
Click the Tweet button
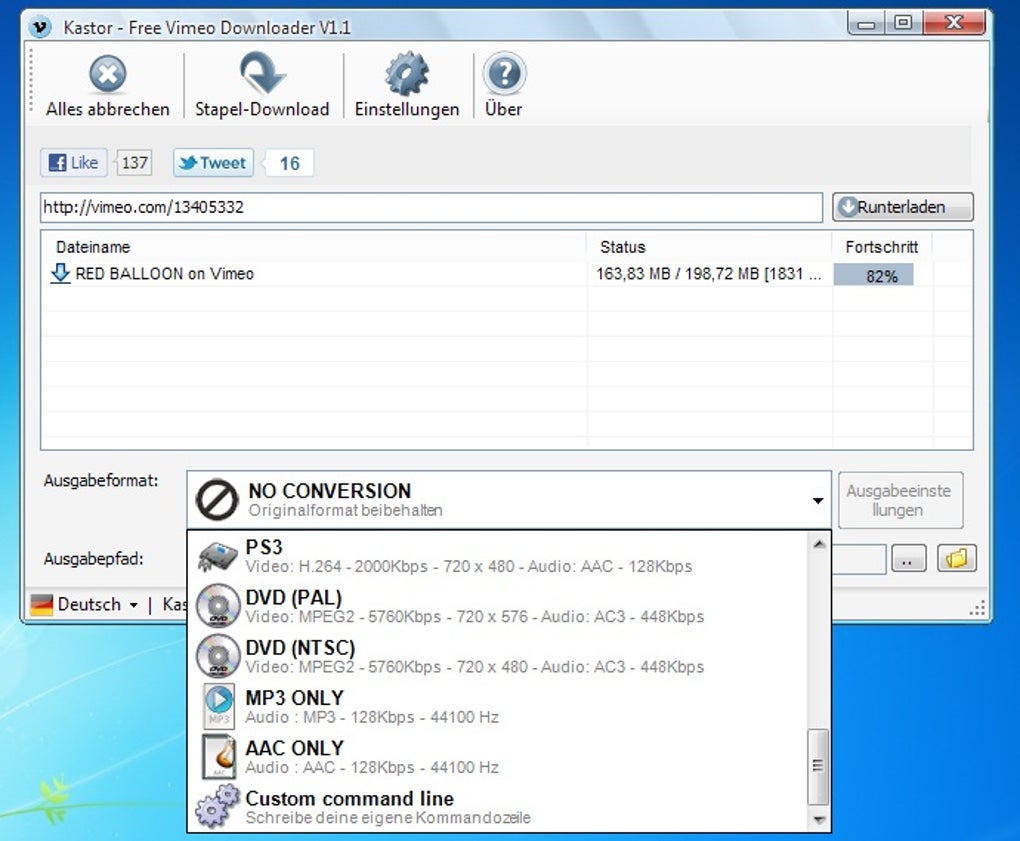213,163
